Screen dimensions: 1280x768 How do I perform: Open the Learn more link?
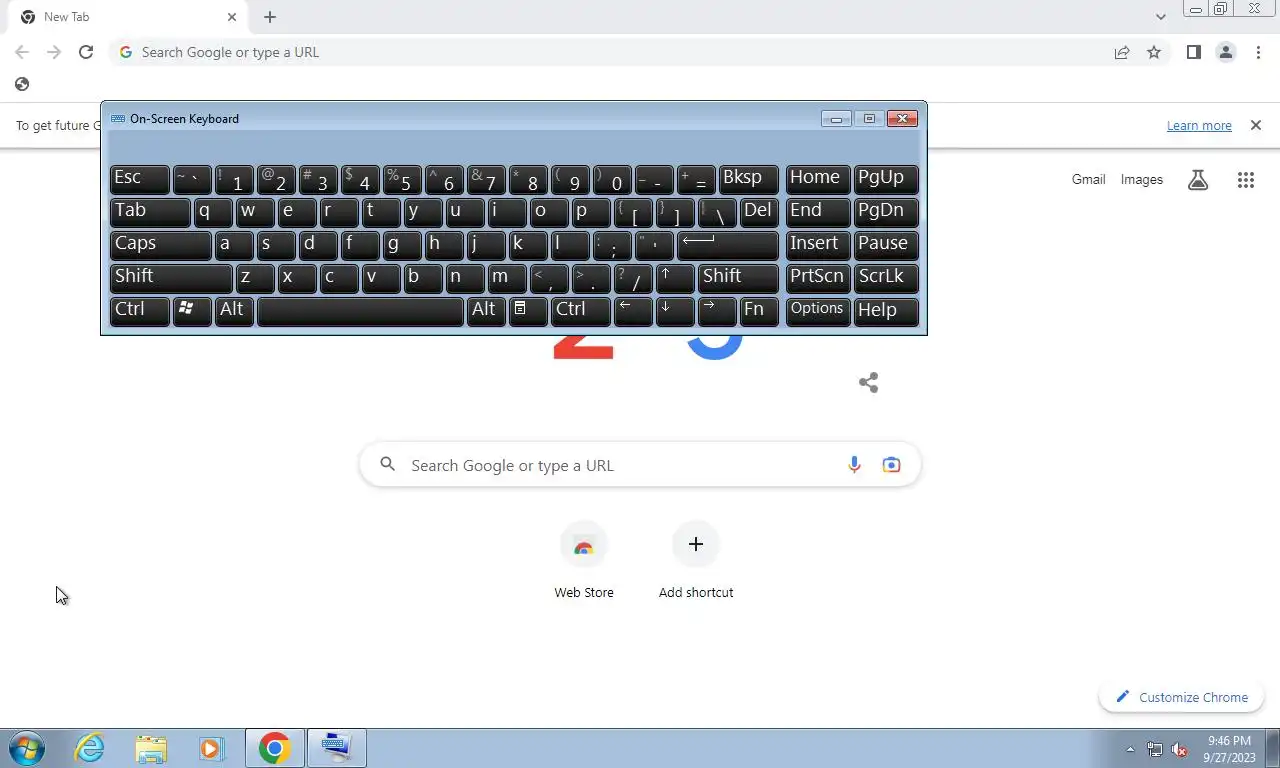(1199, 125)
